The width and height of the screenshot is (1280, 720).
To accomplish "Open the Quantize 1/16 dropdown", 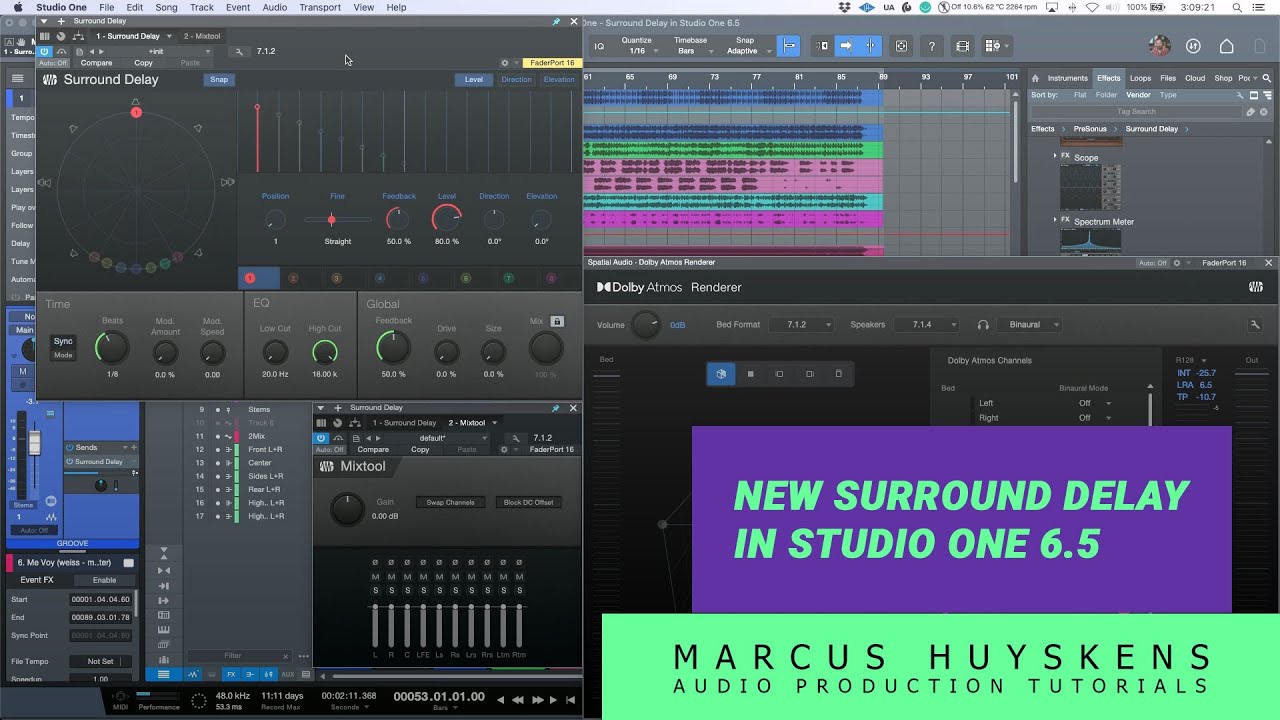I will (641, 46).
